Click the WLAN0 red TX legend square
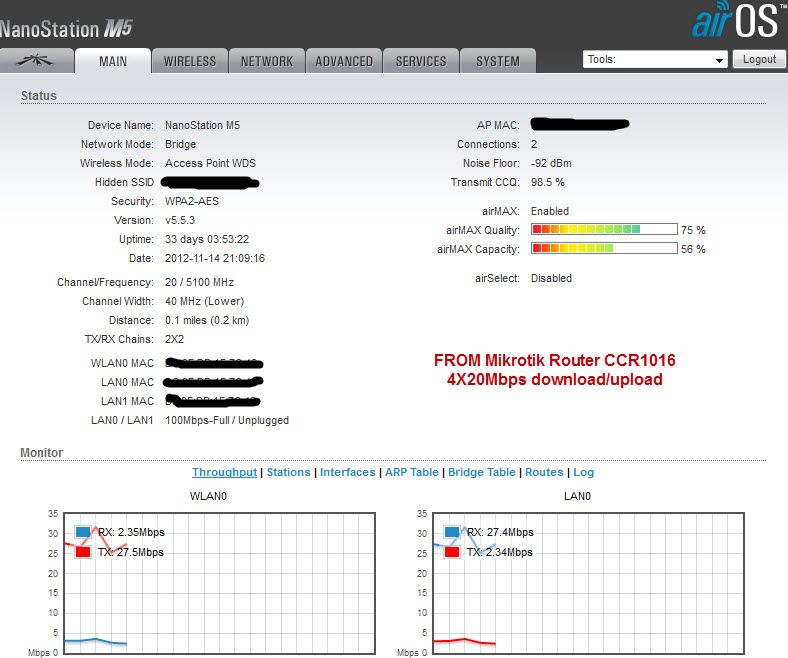Viewport: 788px width, 658px height. 83,552
